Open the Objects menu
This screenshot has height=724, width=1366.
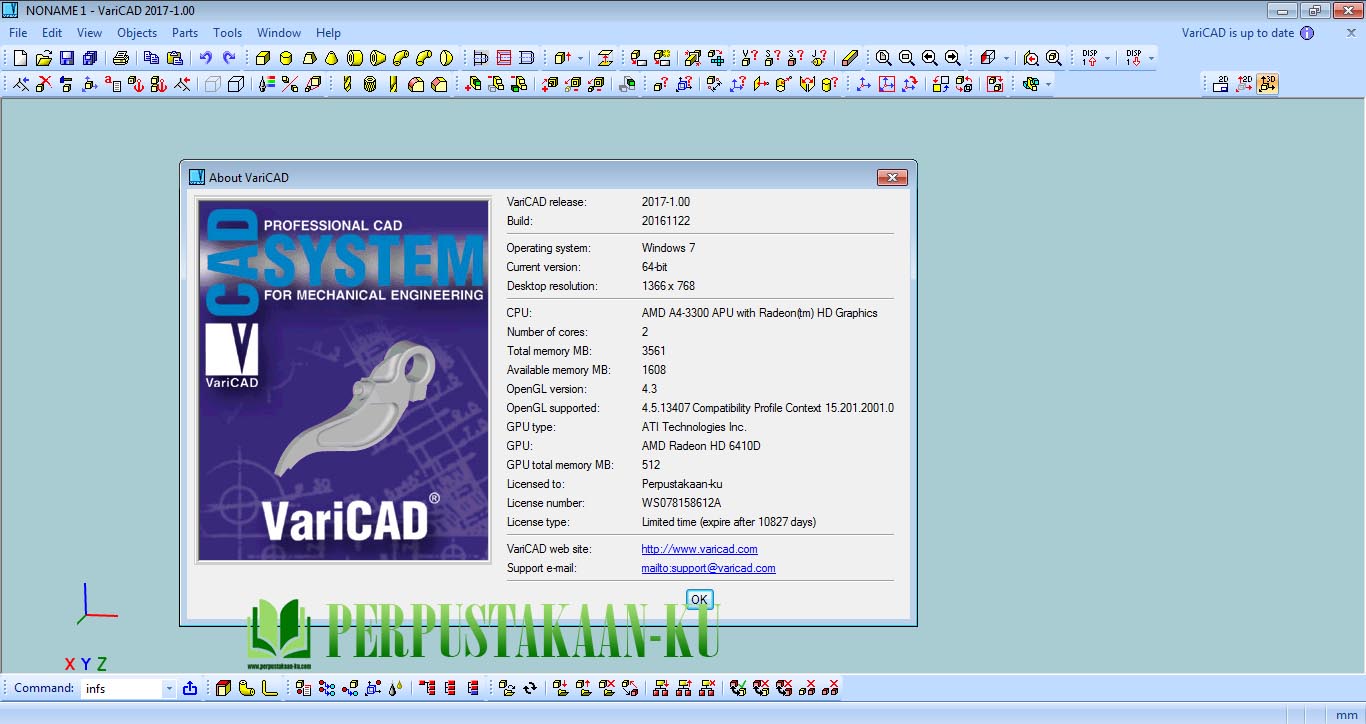click(137, 32)
